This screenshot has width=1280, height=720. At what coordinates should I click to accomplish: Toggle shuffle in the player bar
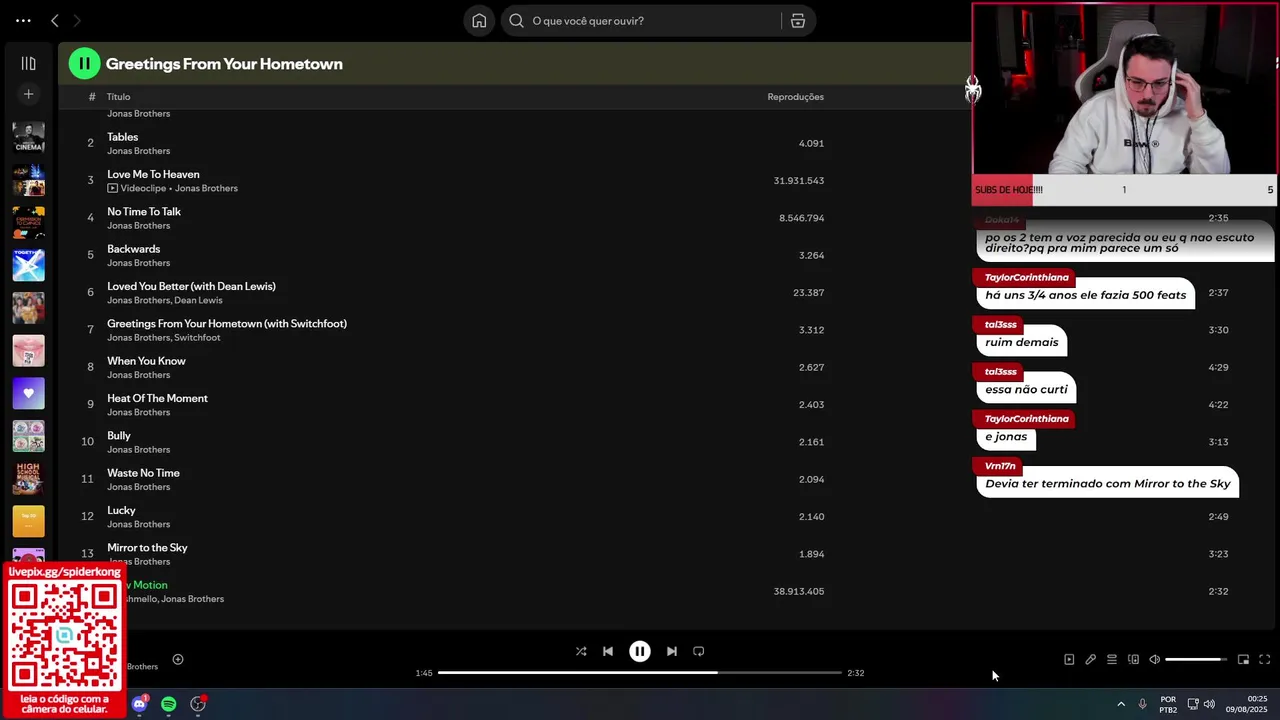click(581, 651)
